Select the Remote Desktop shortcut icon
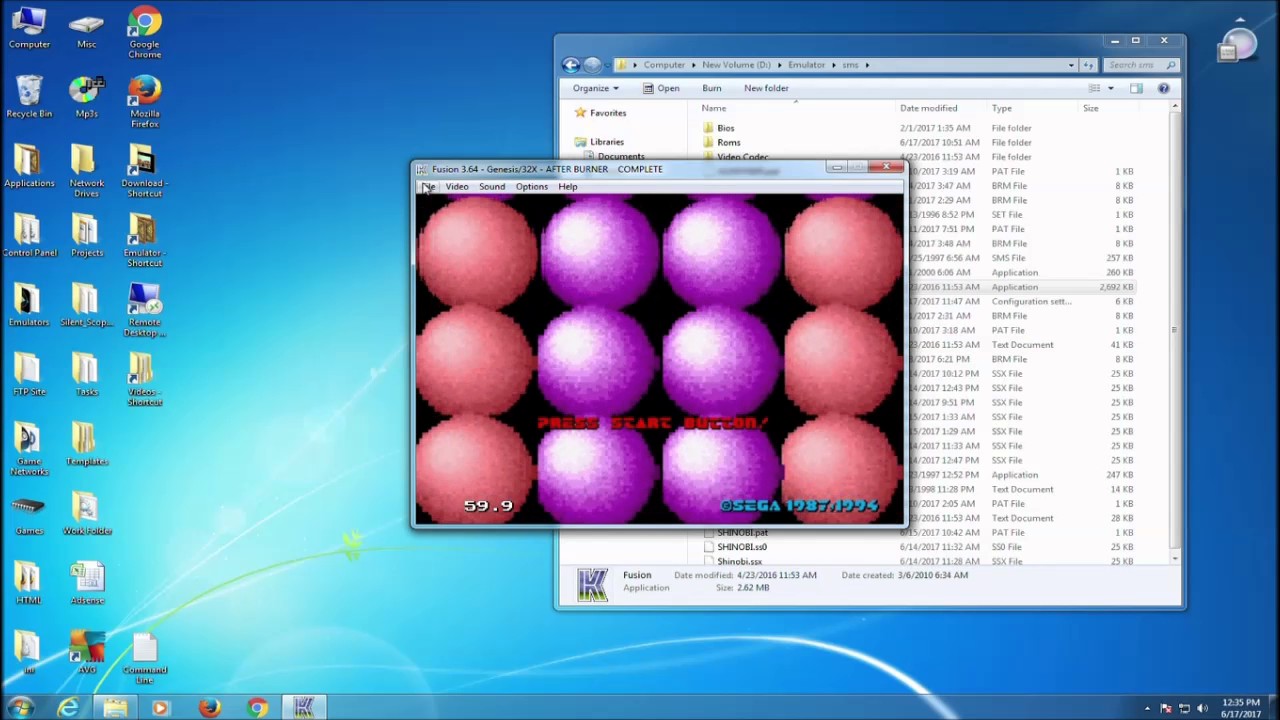 [x=144, y=310]
